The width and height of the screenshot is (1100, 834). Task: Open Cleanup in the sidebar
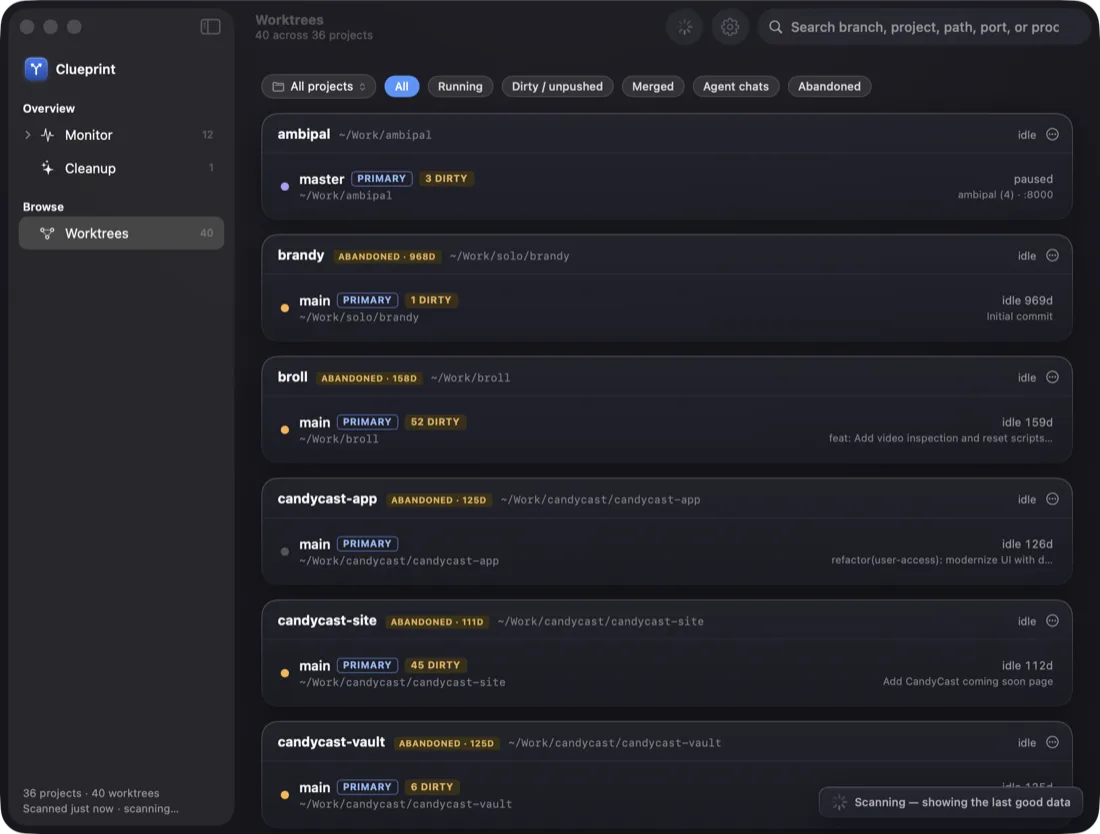[x=121, y=168]
